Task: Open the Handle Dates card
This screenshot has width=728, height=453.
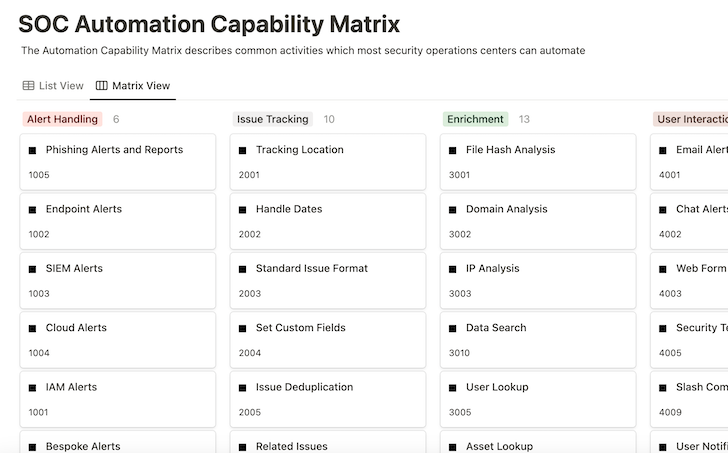Action: point(327,220)
